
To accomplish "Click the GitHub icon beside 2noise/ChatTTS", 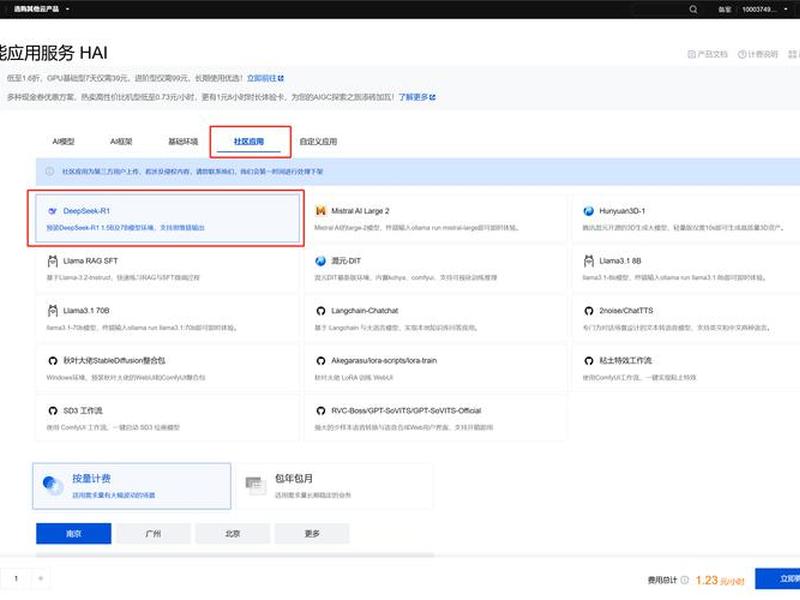I will coord(588,311).
